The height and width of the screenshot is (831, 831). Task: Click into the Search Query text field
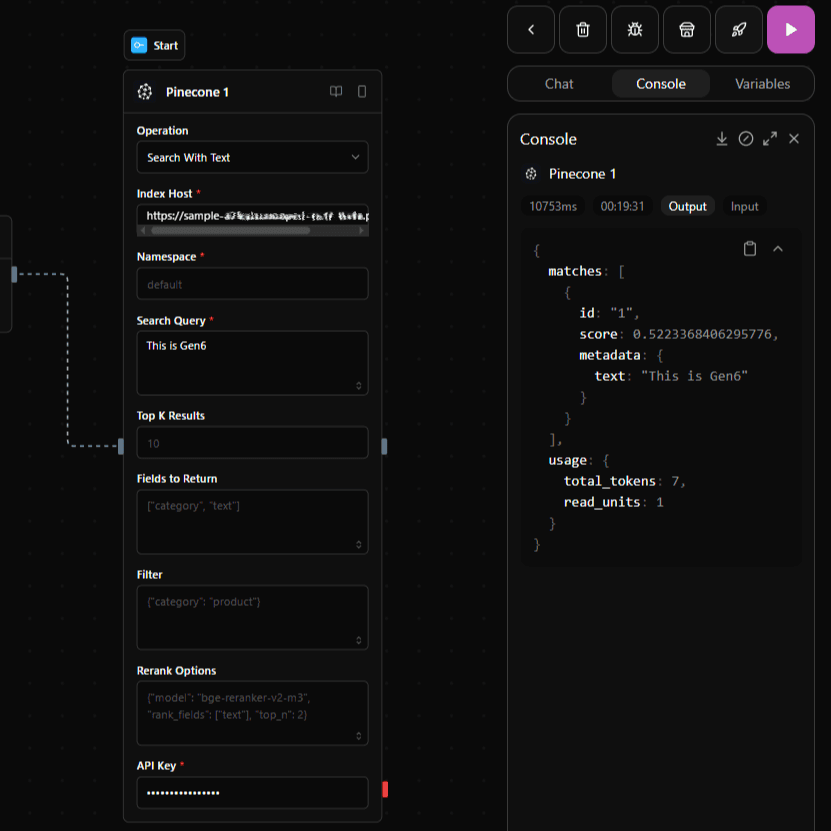click(x=252, y=362)
